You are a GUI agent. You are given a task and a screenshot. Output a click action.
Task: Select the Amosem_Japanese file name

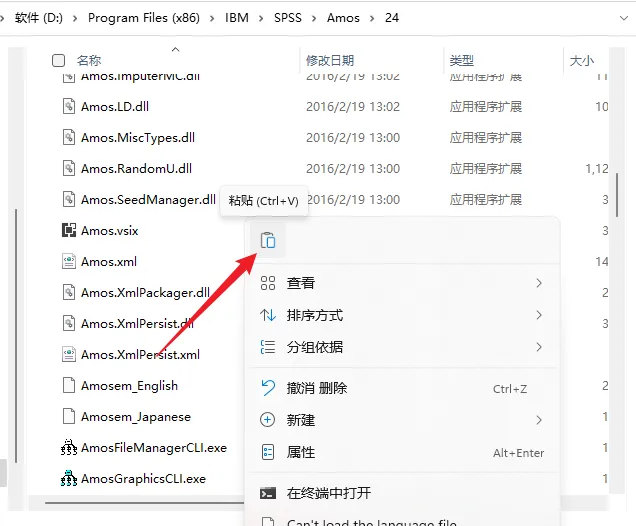136,417
